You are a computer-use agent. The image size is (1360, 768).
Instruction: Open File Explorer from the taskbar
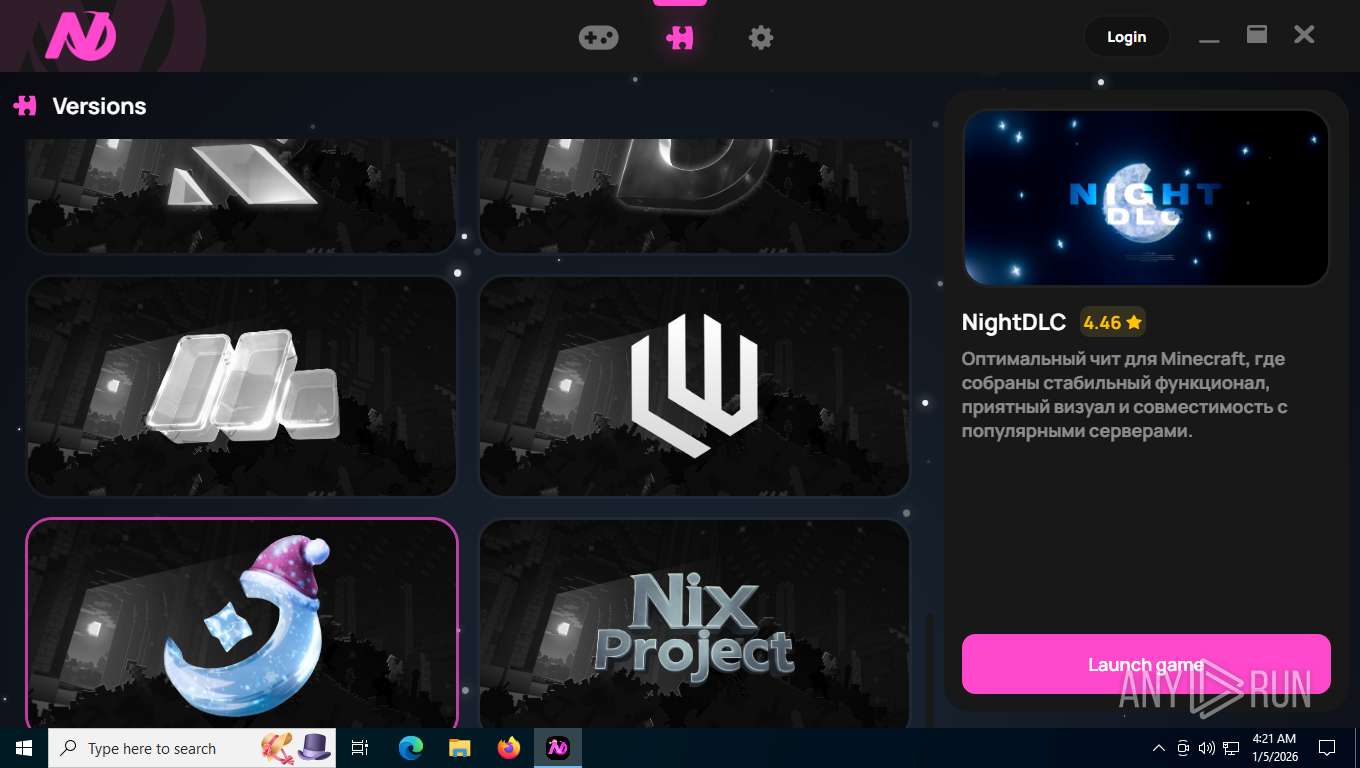[460, 748]
